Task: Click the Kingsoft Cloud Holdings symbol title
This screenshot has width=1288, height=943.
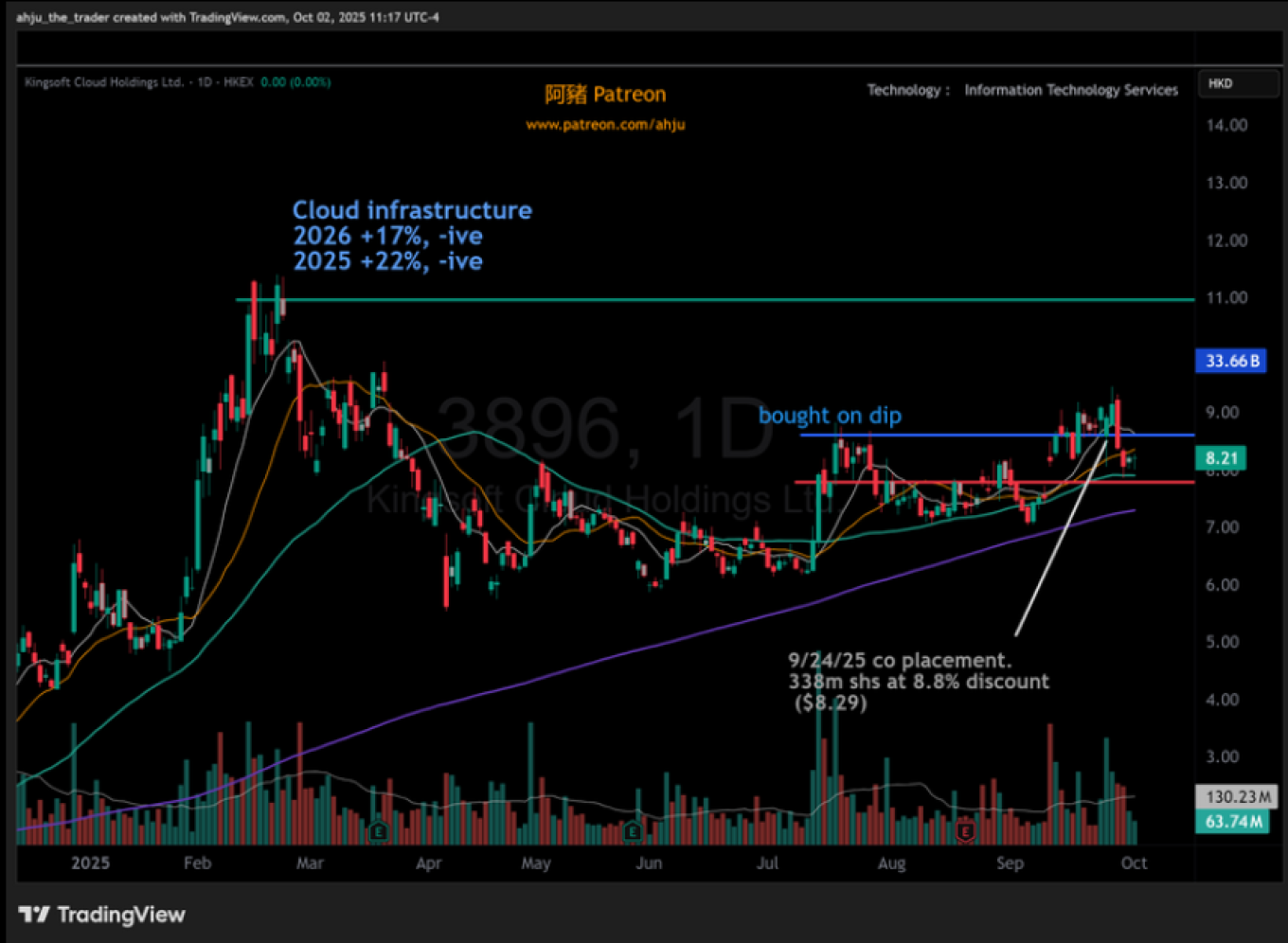Action: (x=104, y=82)
